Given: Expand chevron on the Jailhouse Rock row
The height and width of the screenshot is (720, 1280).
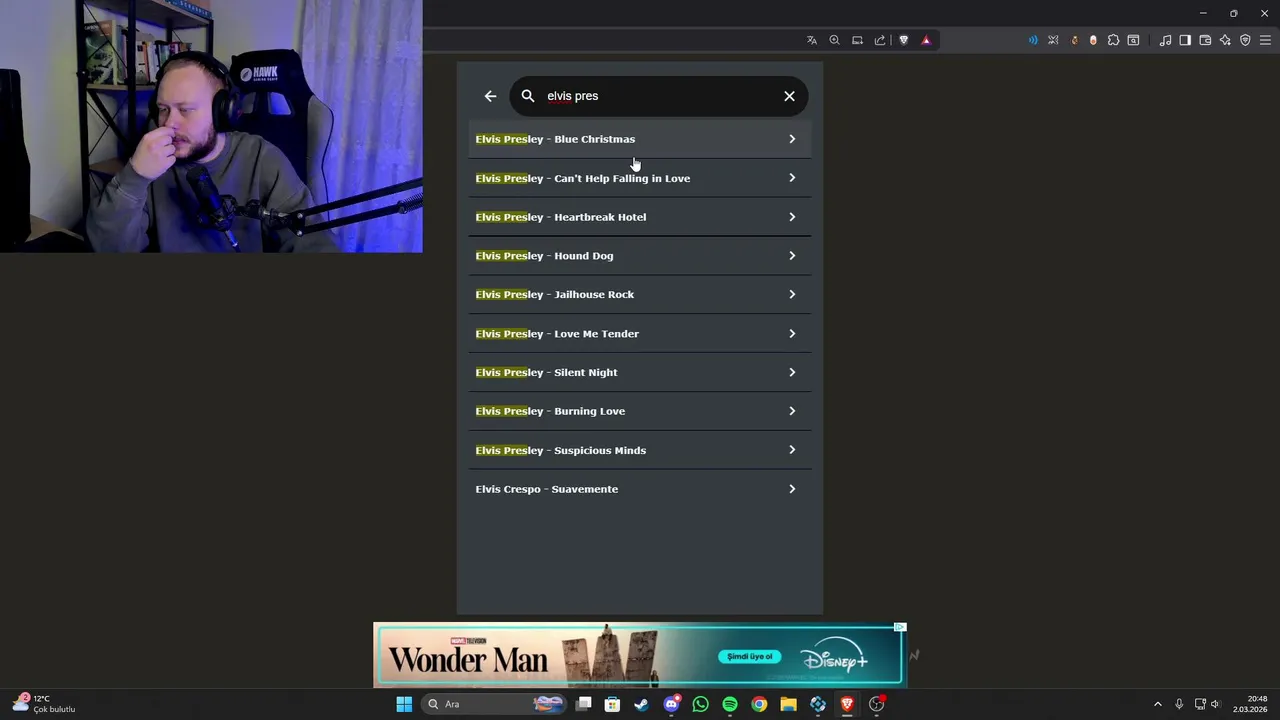Looking at the screenshot, I should pos(792,294).
